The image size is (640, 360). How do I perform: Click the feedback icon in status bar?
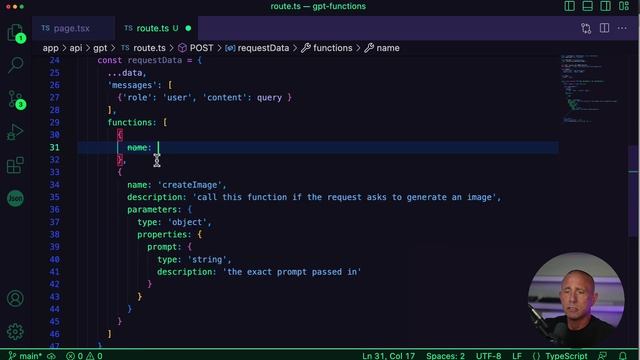pos(602,356)
